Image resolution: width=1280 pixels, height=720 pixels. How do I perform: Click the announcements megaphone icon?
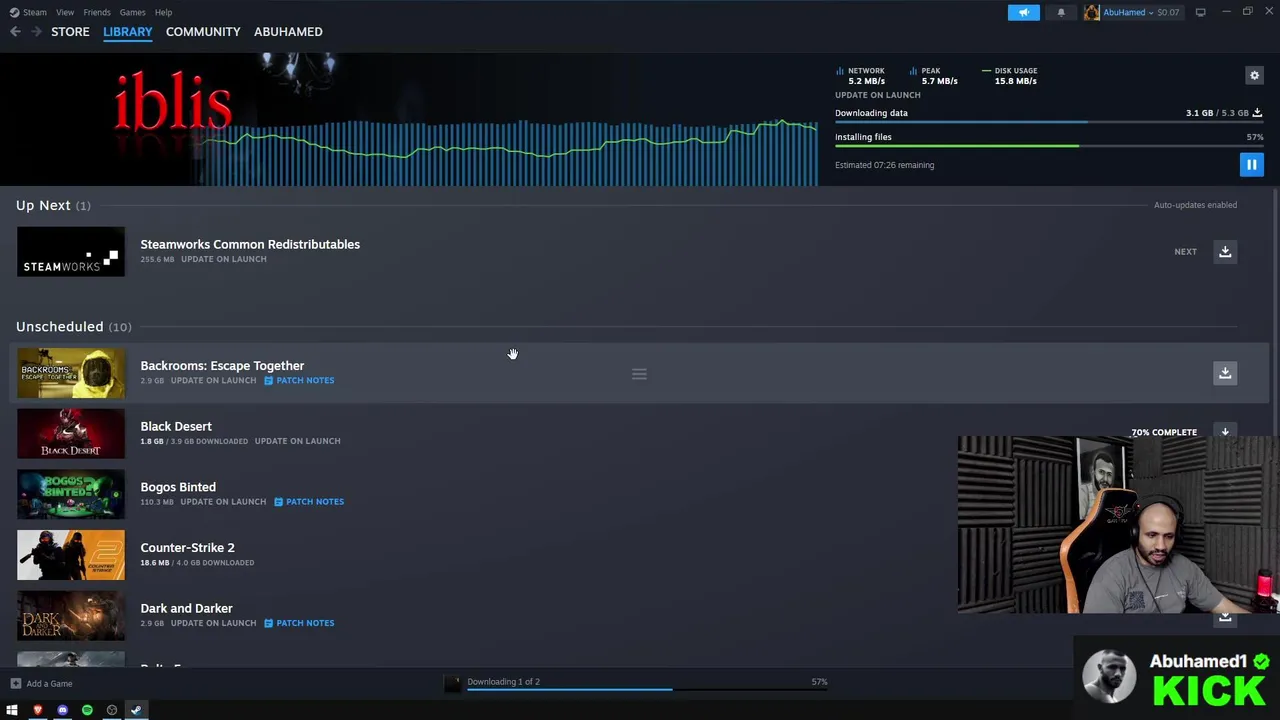click(x=1023, y=12)
